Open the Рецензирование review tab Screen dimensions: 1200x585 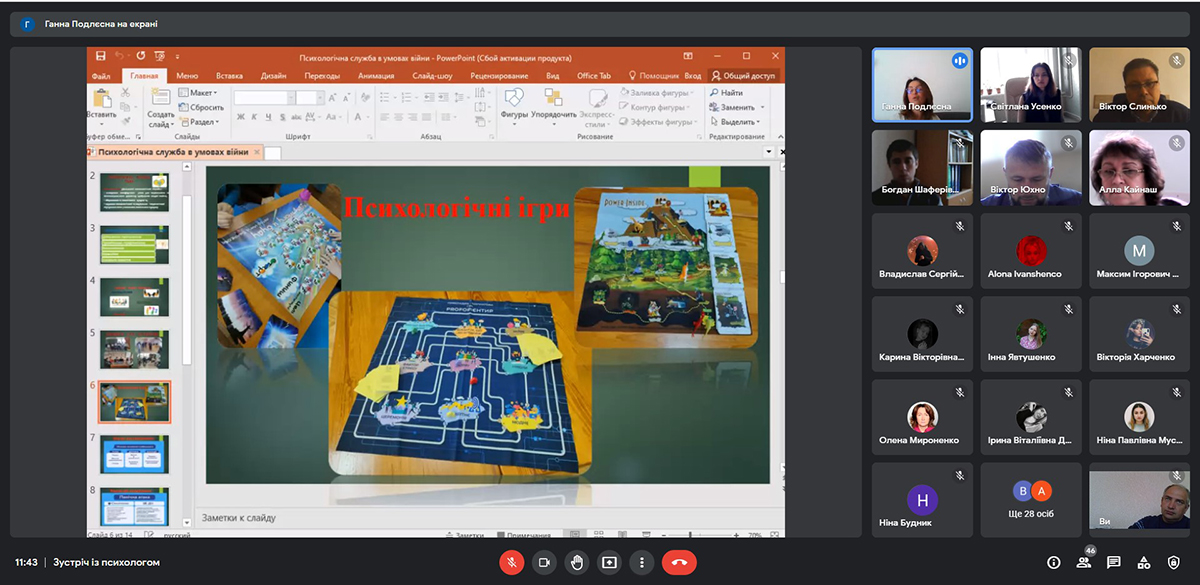[501, 76]
